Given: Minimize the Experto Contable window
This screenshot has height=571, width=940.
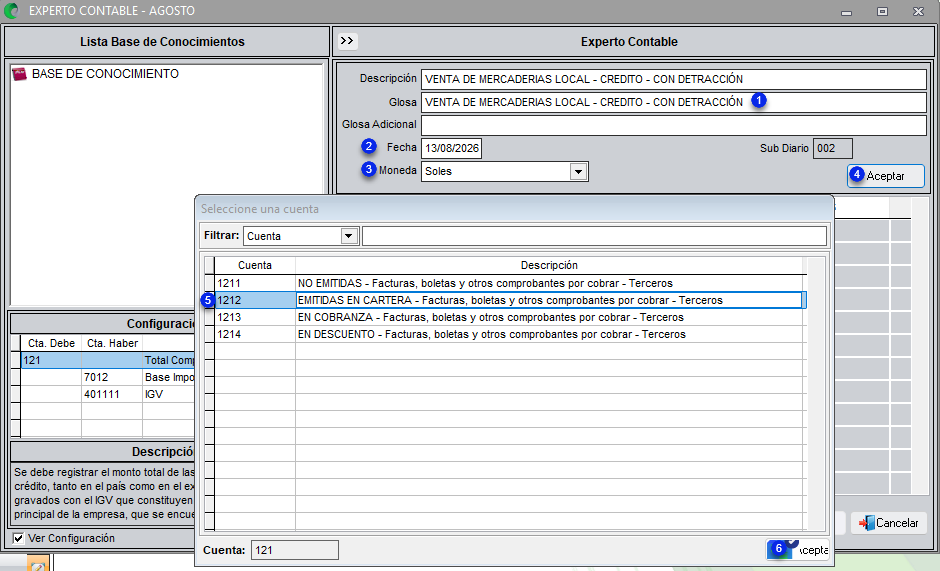Looking at the screenshot, I should click(846, 11).
